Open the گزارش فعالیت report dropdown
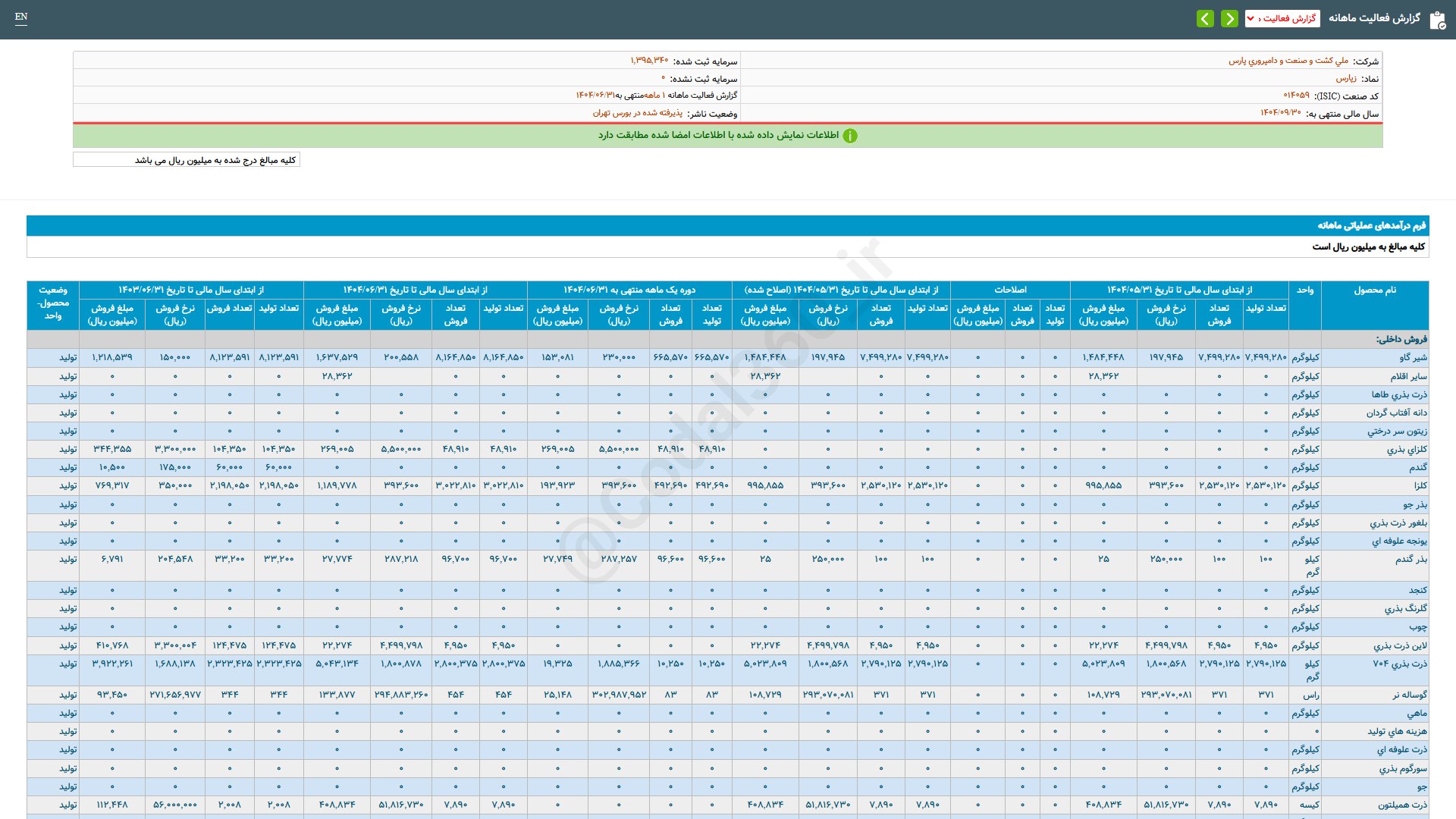The height and width of the screenshot is (819, 1456). [x=1282, y=18]
